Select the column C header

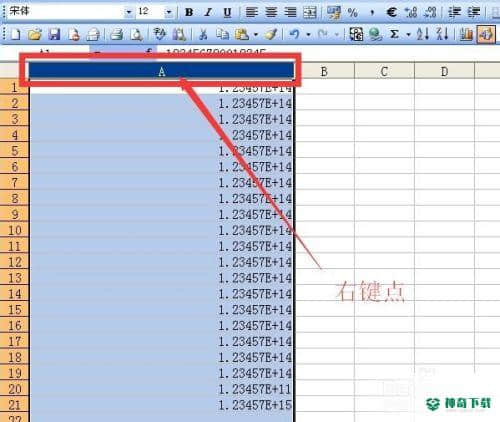[x=384, y=71]
